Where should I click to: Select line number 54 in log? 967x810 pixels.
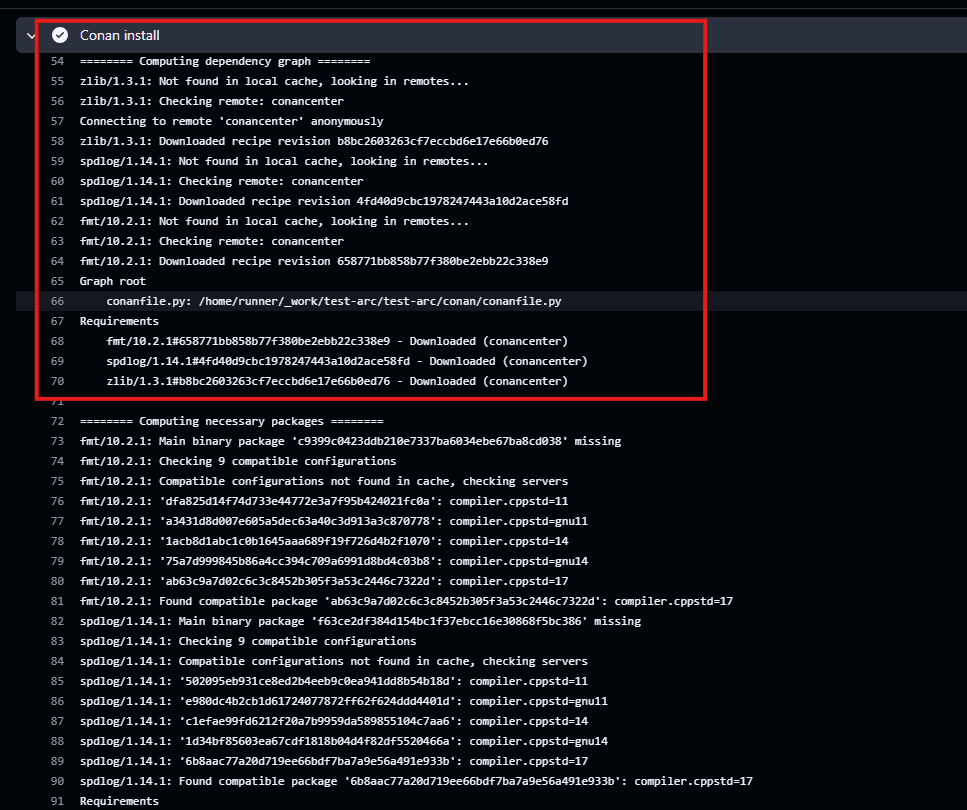click(x=57, y=61)
